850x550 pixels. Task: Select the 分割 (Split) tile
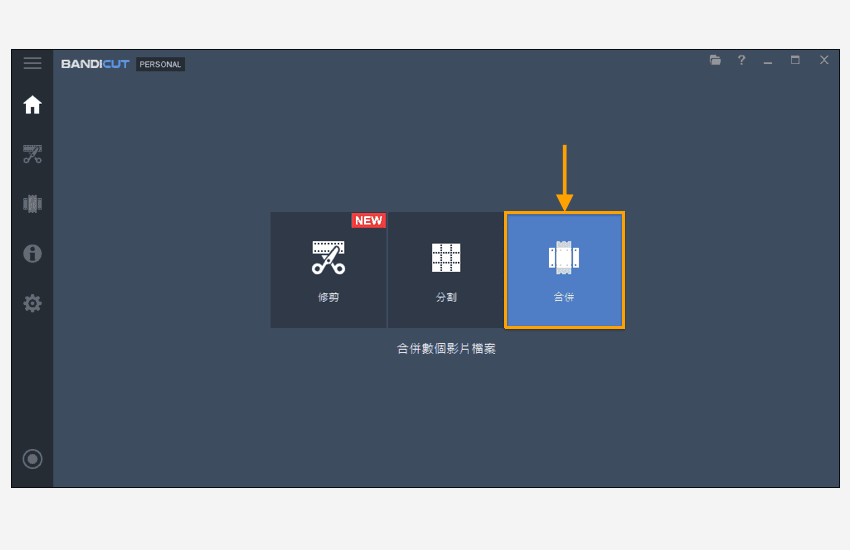coord(446,270)
